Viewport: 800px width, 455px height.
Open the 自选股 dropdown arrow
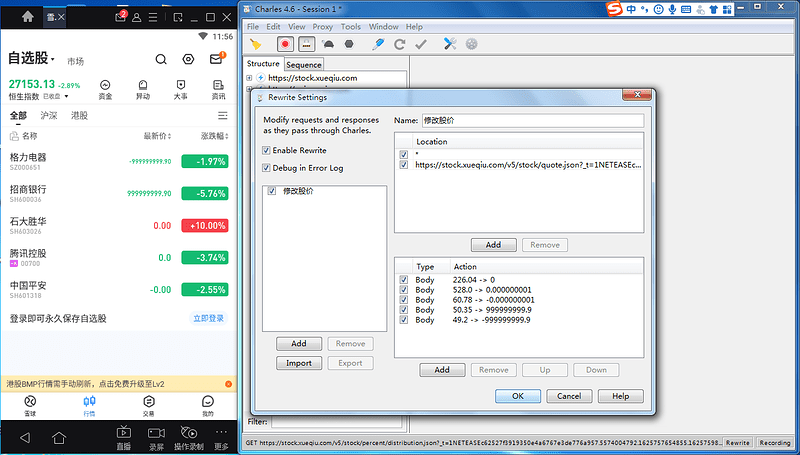point(53,60)
